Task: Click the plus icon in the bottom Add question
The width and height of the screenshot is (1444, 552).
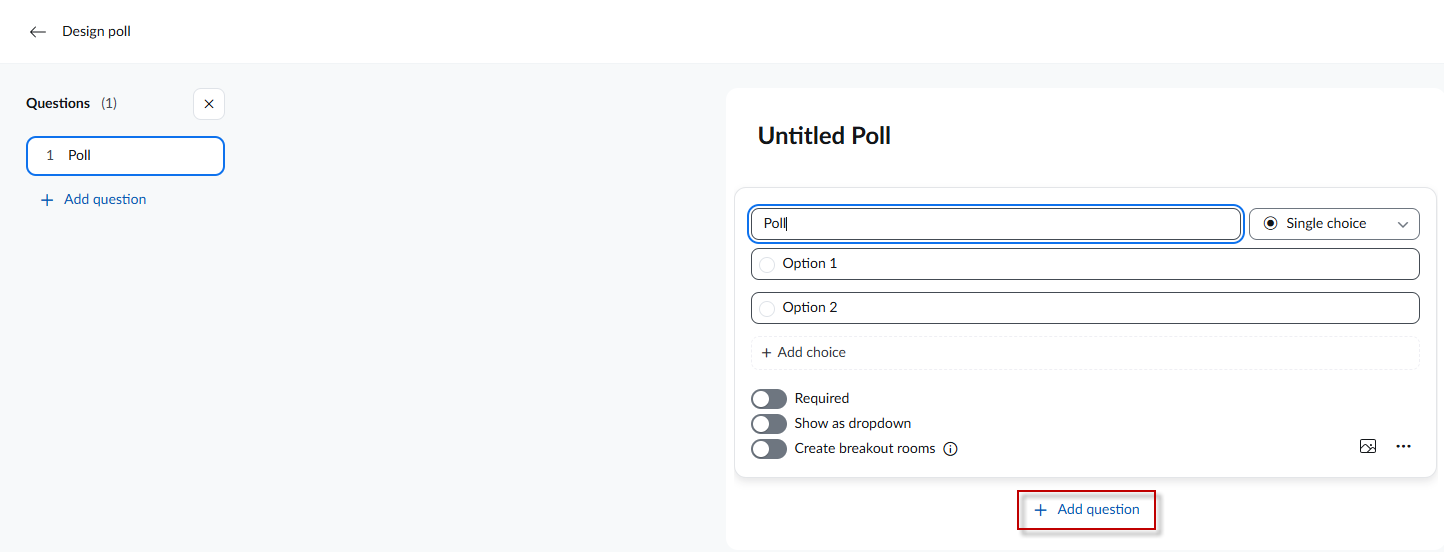Action: 1041,510
